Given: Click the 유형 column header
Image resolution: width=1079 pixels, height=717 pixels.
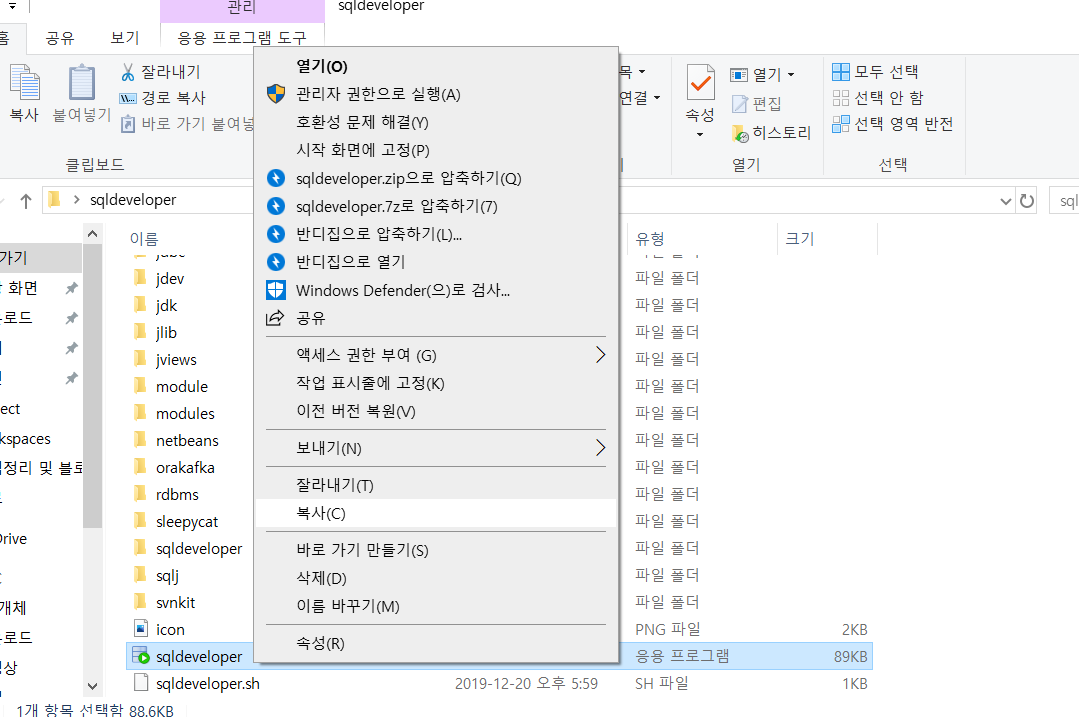Looking at the screenshot, I should point(650,239).
